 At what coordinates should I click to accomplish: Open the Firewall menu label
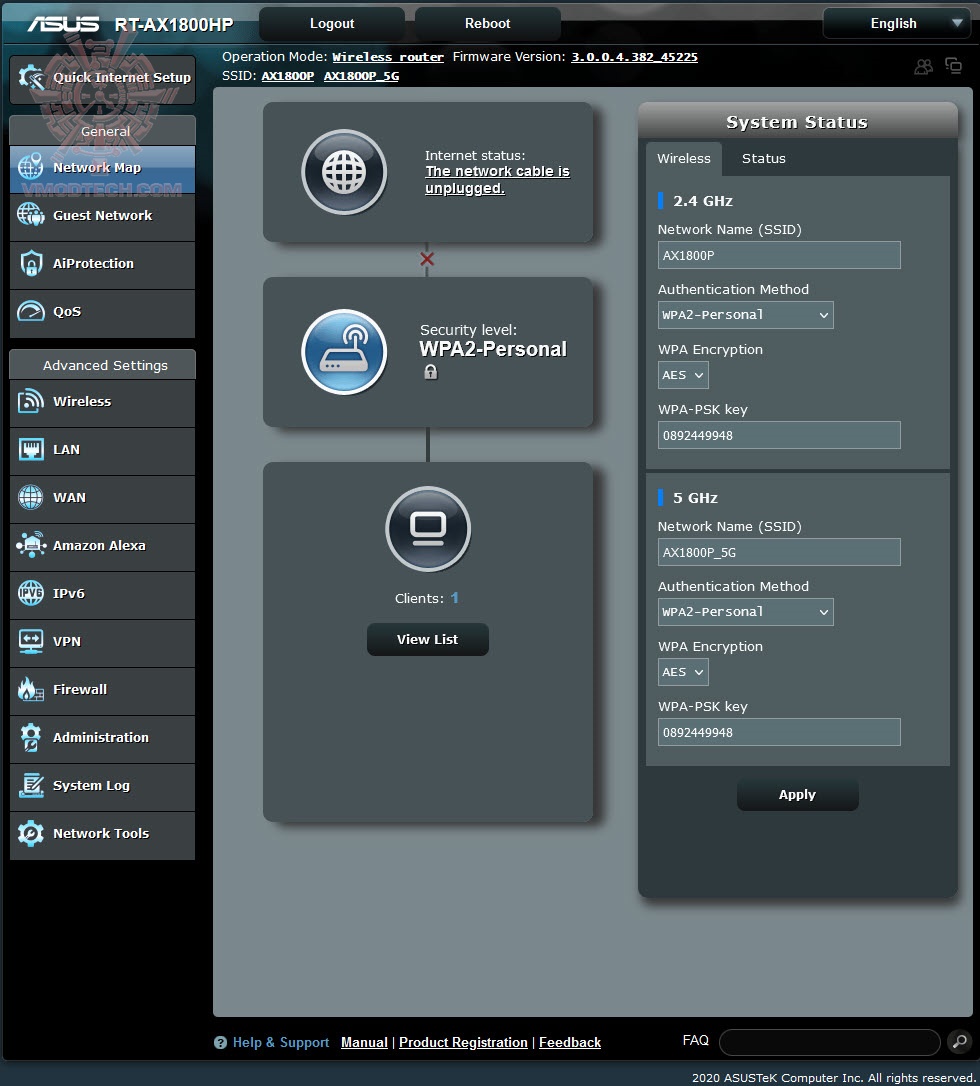[80, 690]
